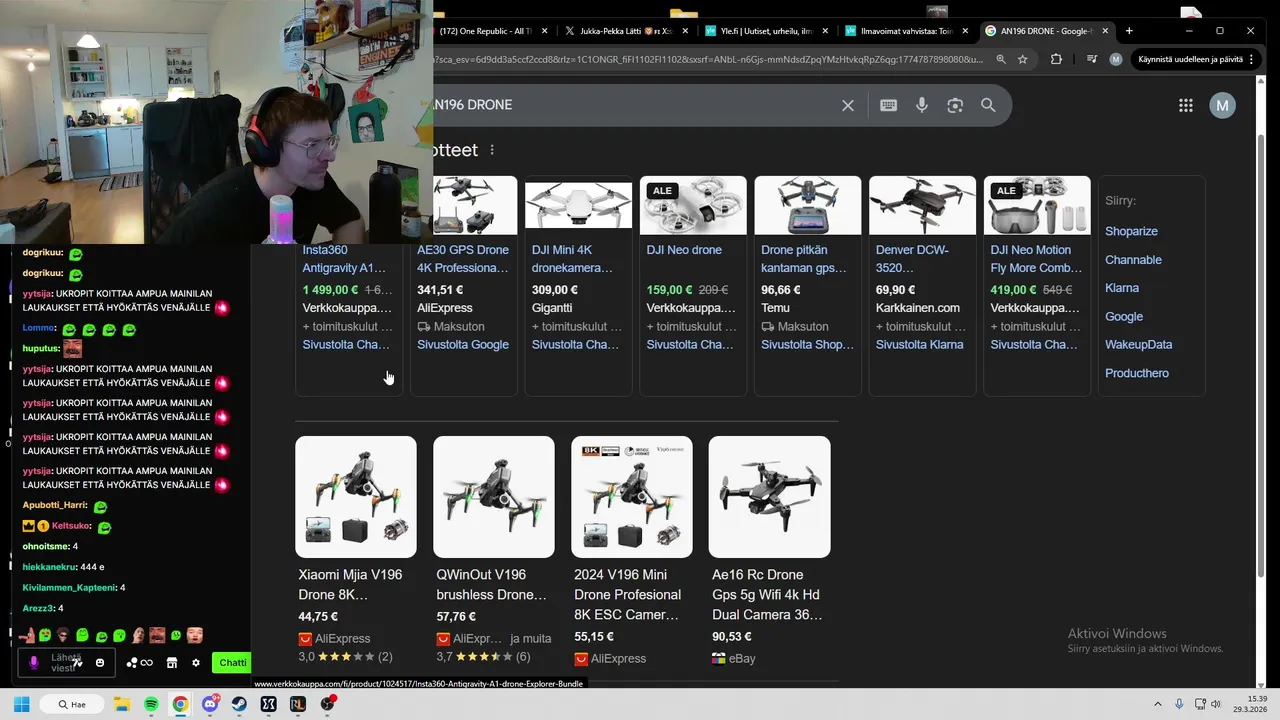This screenshot has height=720, width=1280.
Task: Click the Lähetä viesti chat field
Action: pyautogui.click(x=66, y=662)
